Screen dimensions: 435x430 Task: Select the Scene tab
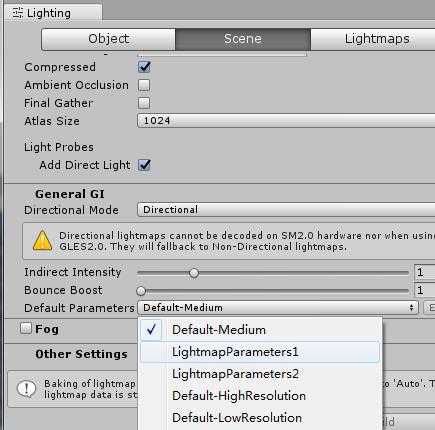click(243, 39)
